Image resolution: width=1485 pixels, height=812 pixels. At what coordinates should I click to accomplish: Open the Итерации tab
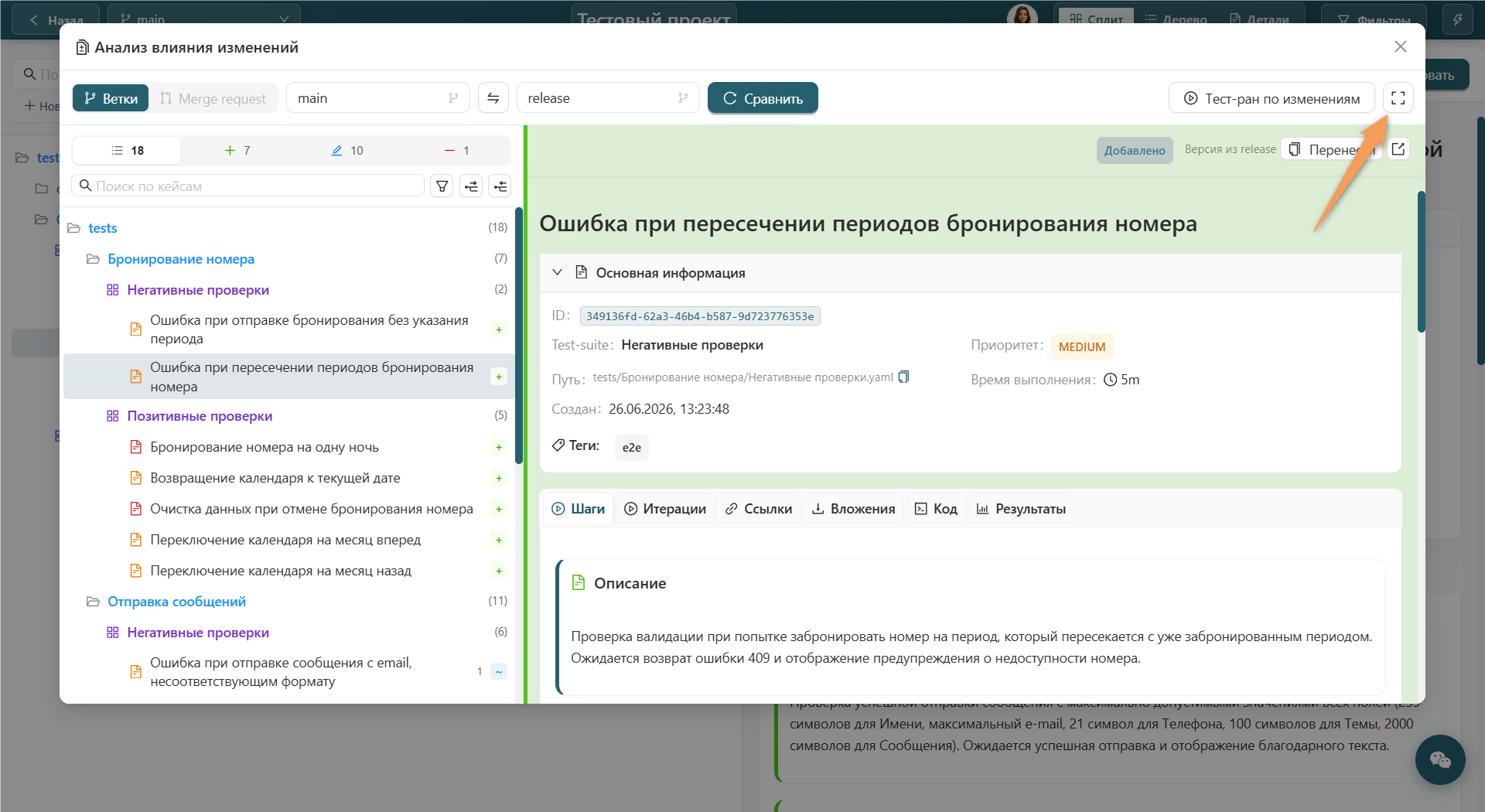tap(665, 509)
